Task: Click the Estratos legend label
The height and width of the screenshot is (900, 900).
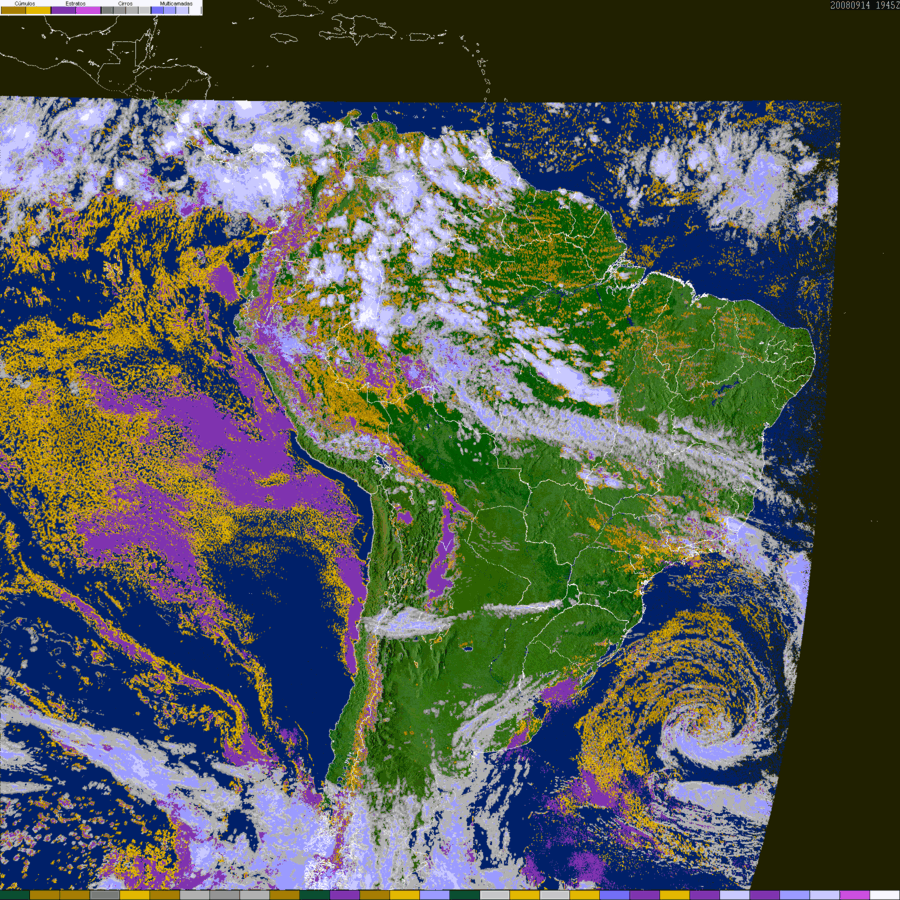Action: click(x=75, y=3)
